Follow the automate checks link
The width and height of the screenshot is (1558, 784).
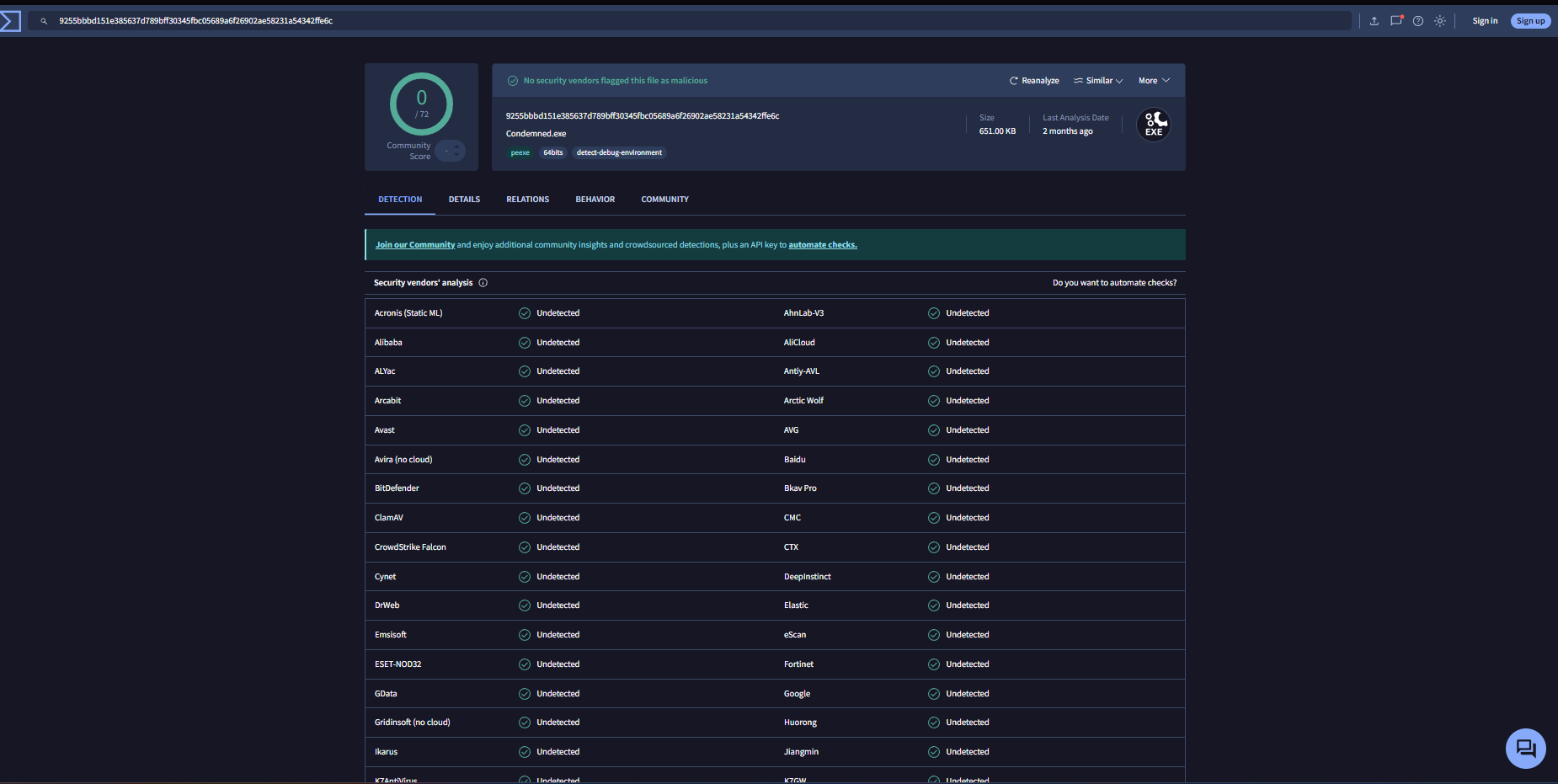[x=823, y=245]
